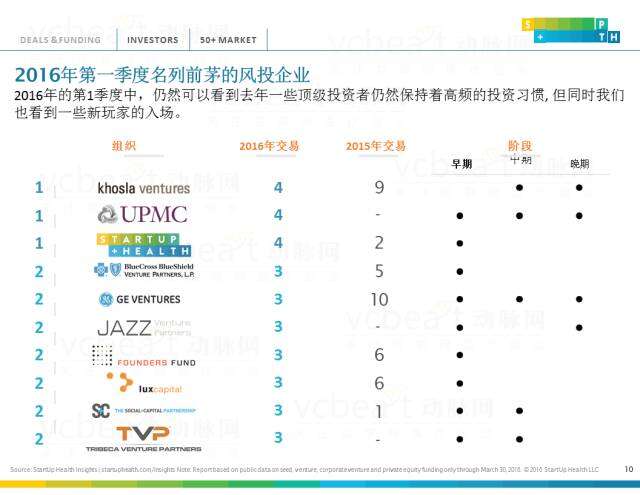Open the DEALS & FUNDING tab

pyautogui.click(x=60, y=40)
